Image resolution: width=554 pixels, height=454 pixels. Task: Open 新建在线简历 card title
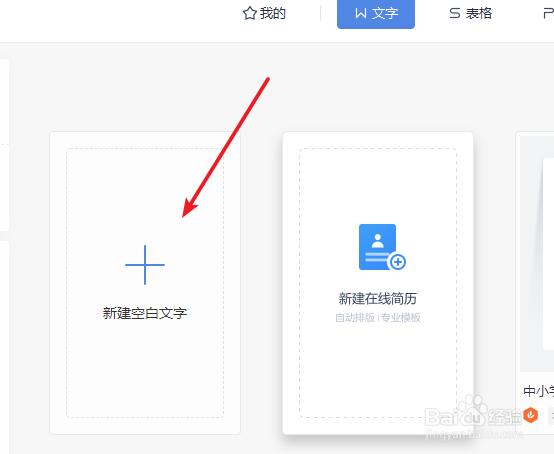tap(378, 299)
